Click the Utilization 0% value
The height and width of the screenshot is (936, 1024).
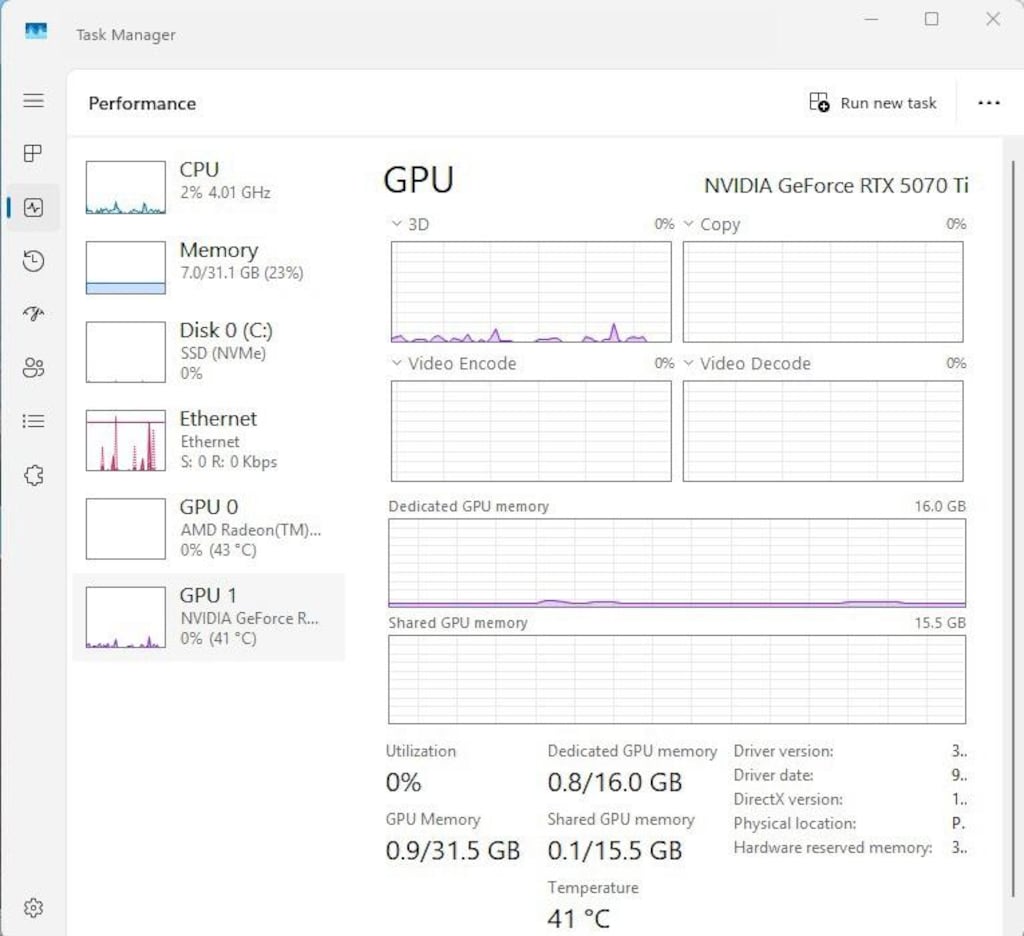coord(403,782)
